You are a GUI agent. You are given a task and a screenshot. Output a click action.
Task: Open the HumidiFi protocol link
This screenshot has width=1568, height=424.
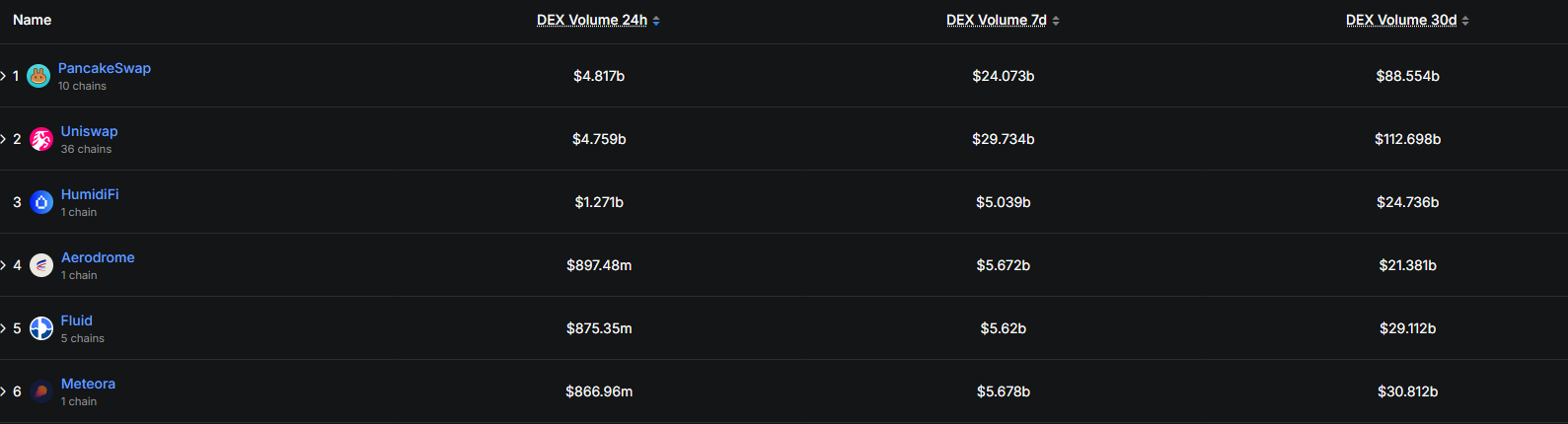click(x=90, y=194)
